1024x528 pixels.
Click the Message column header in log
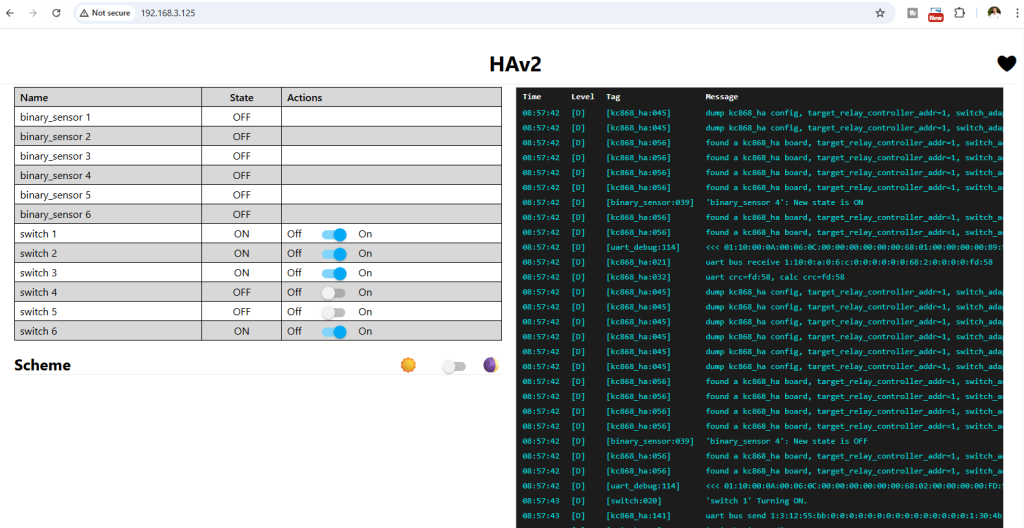721,97
